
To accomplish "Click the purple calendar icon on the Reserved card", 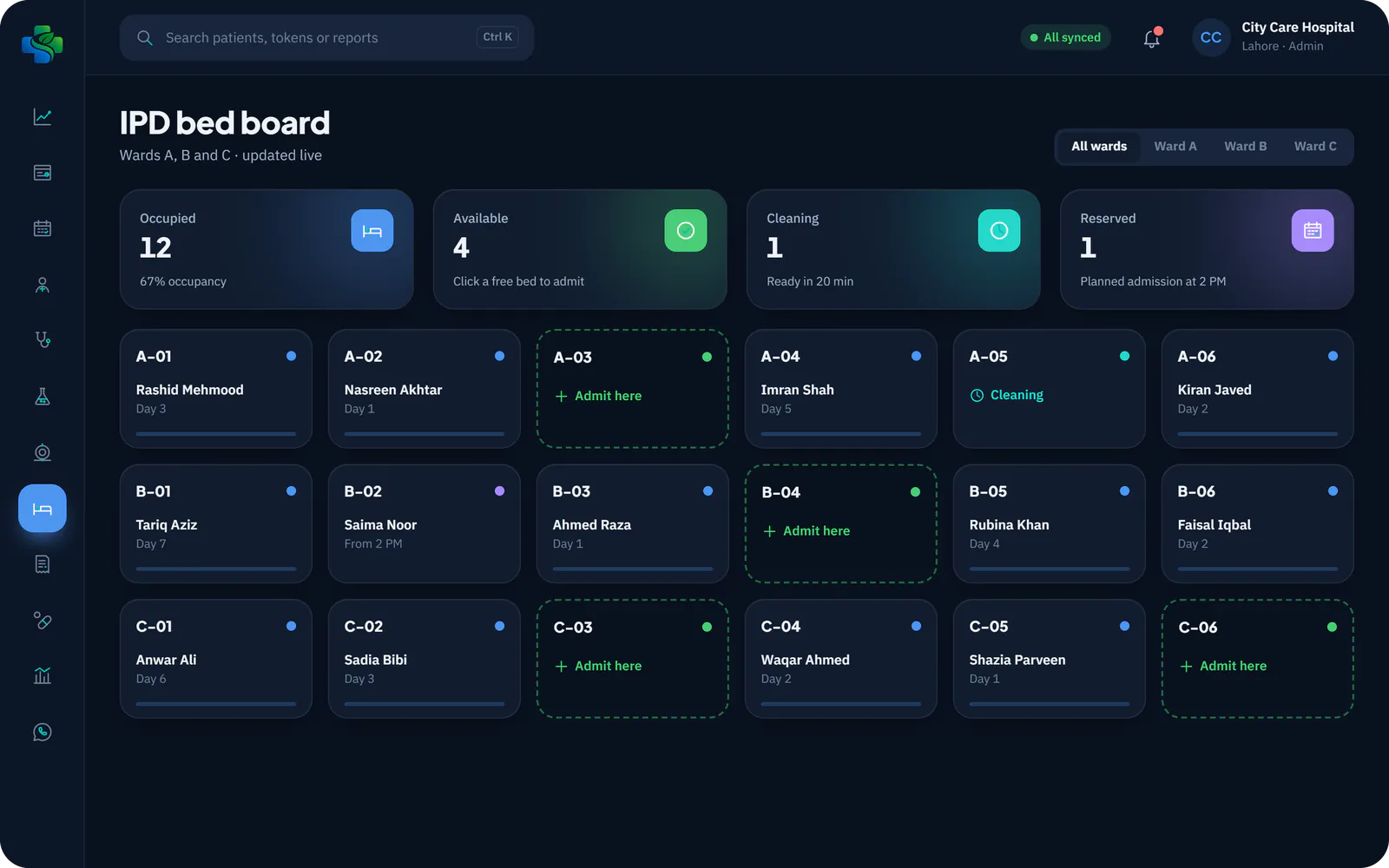I will pyautogui.click(x=1313, y=231).
